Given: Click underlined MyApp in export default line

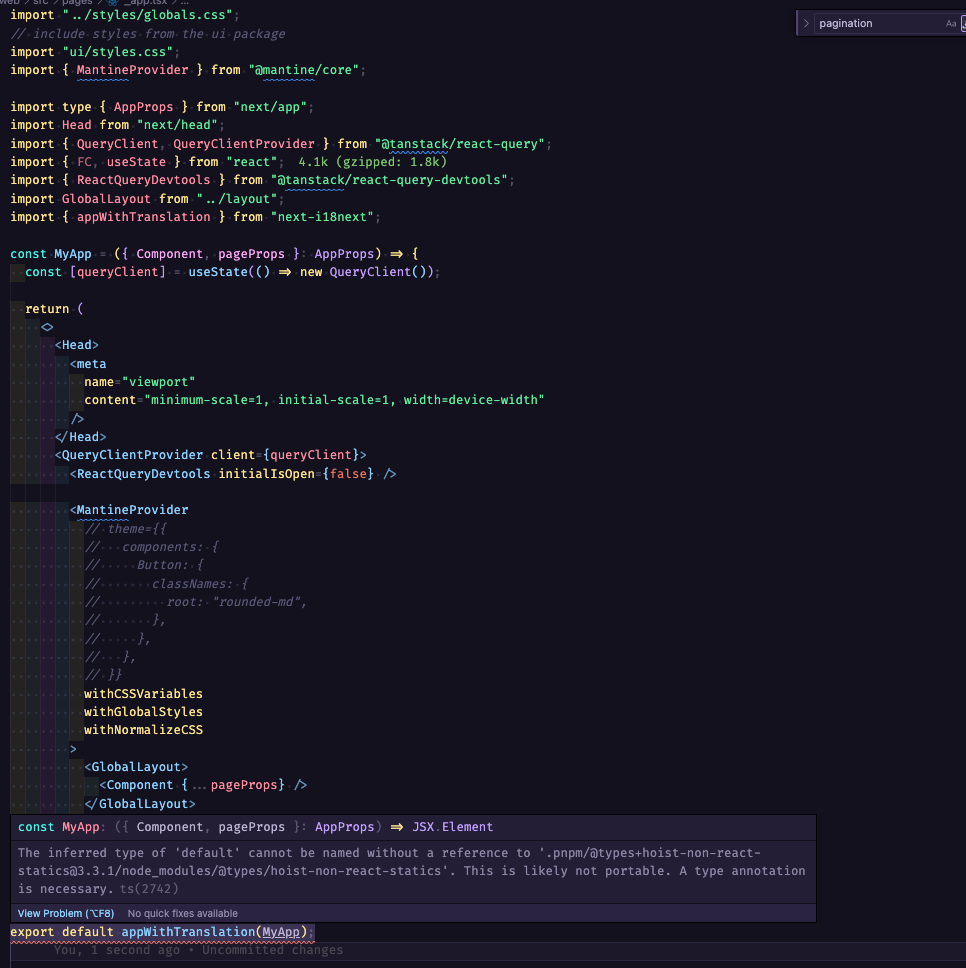Looking at the screenshot, I should pyautogui.click(x=281, y=932).
